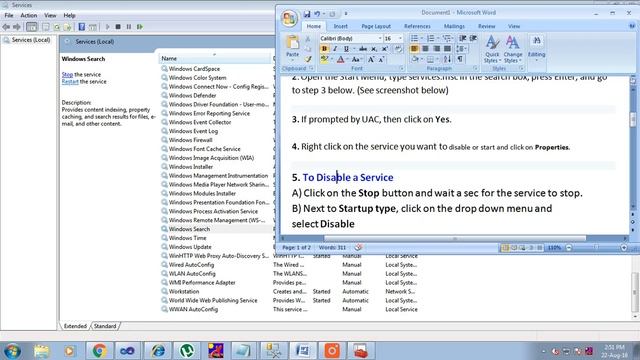Open the Editing dropdown
This screenshot has width=640, height=360.
[x=536, y=48]
